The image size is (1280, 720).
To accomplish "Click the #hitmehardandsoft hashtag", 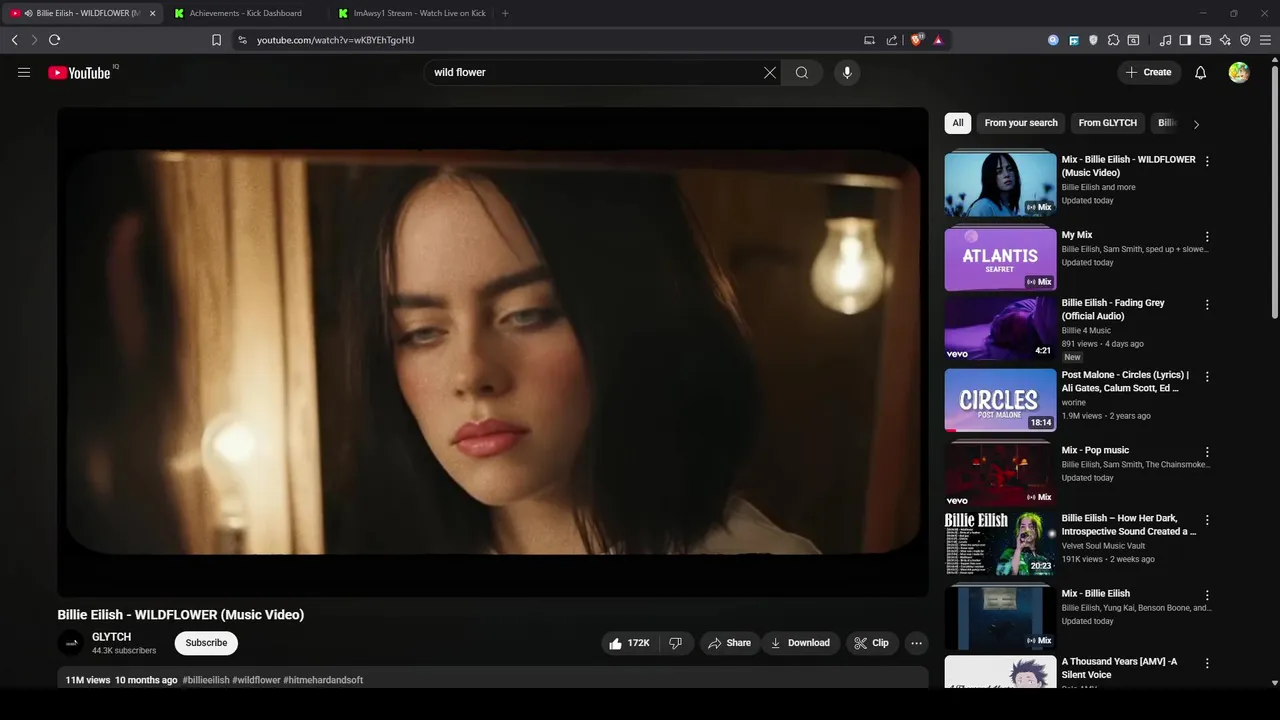I will pos(323,680).
